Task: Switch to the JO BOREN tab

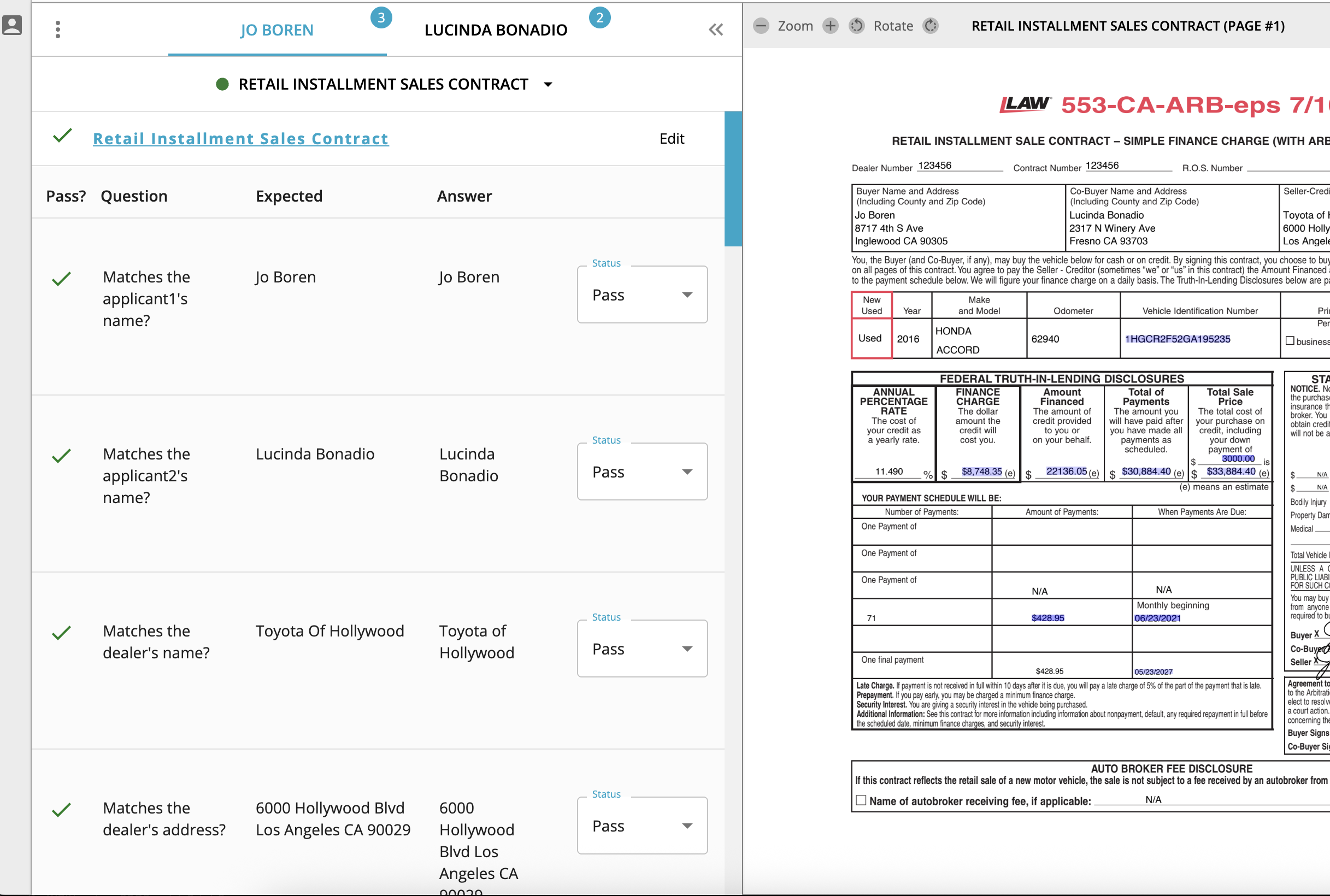Action: point(276,30)
